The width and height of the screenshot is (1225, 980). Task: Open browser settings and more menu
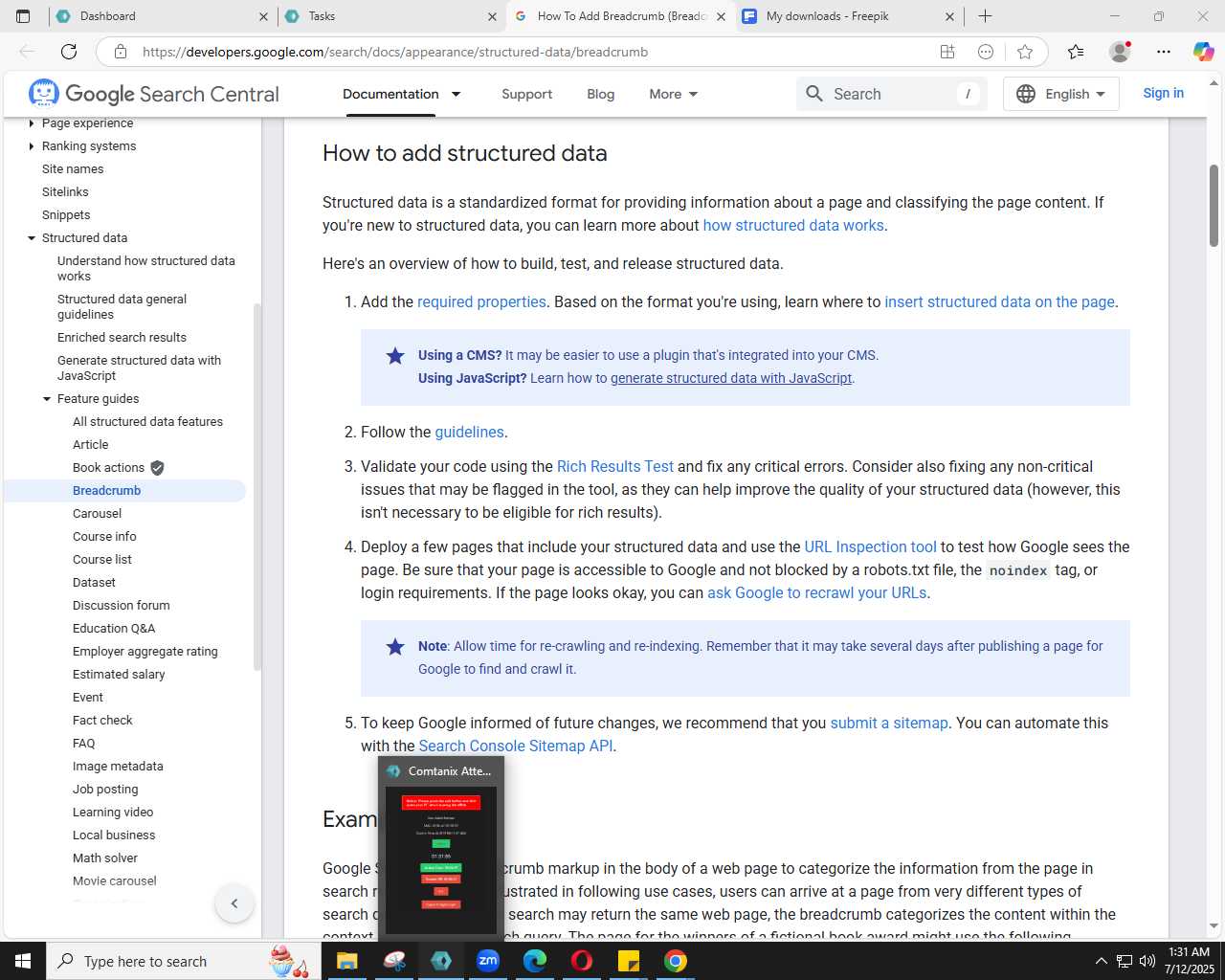click(1163, 52)
